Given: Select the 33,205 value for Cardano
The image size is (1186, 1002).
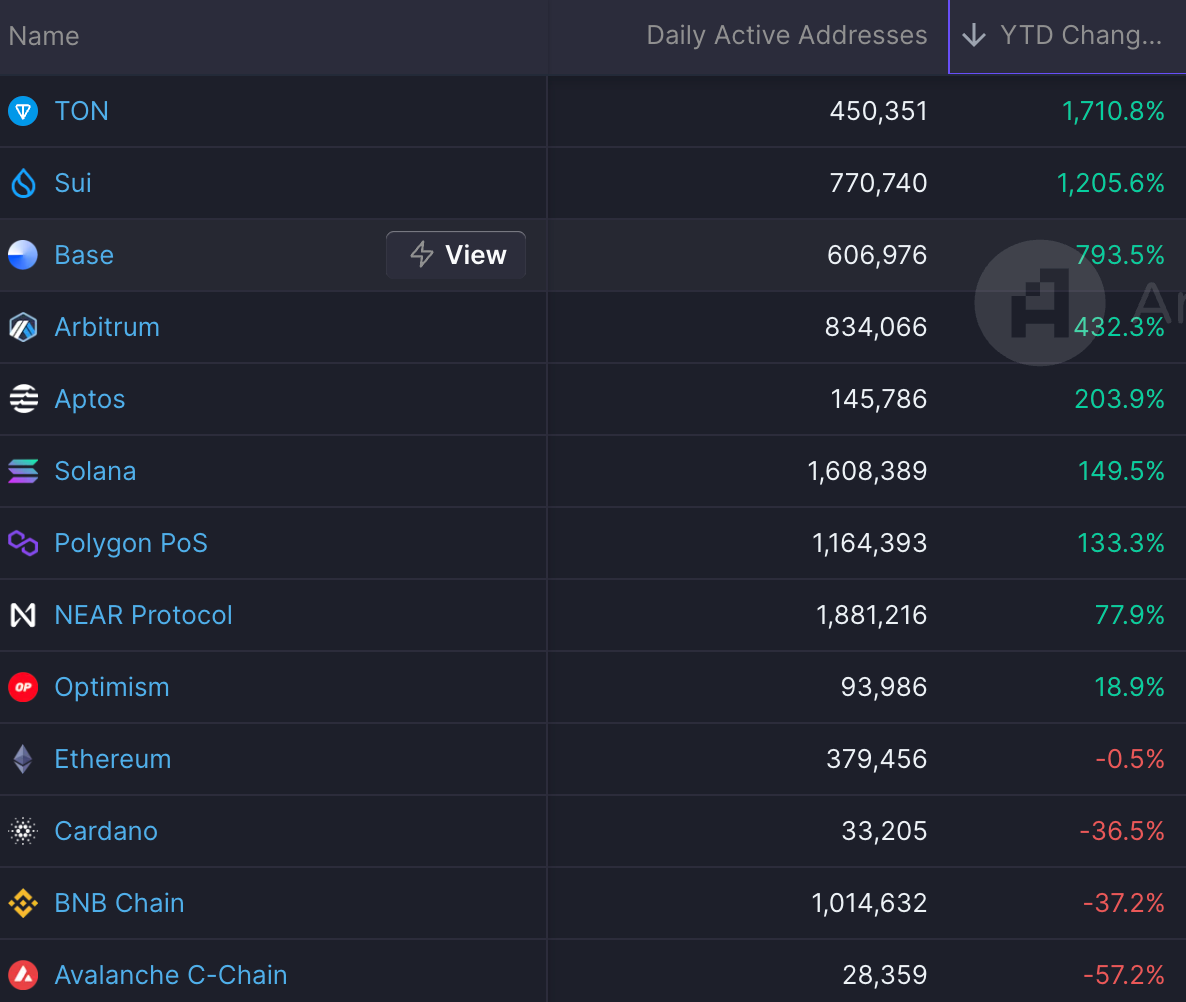Looking at the screenshot, I should [884, 831].
